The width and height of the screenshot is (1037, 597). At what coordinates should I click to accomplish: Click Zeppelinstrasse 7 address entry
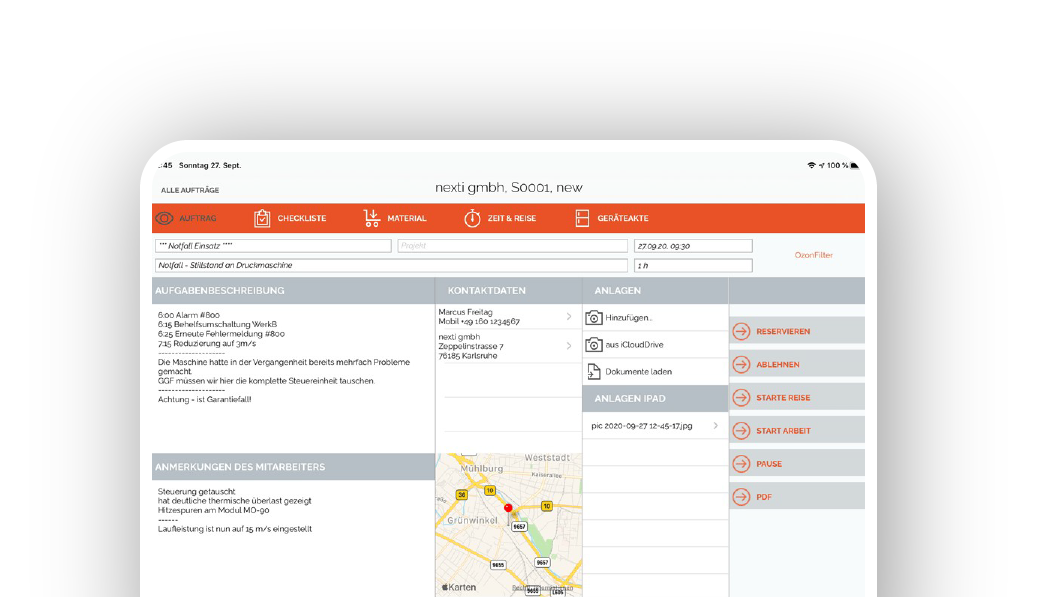(x=471, y=346)
